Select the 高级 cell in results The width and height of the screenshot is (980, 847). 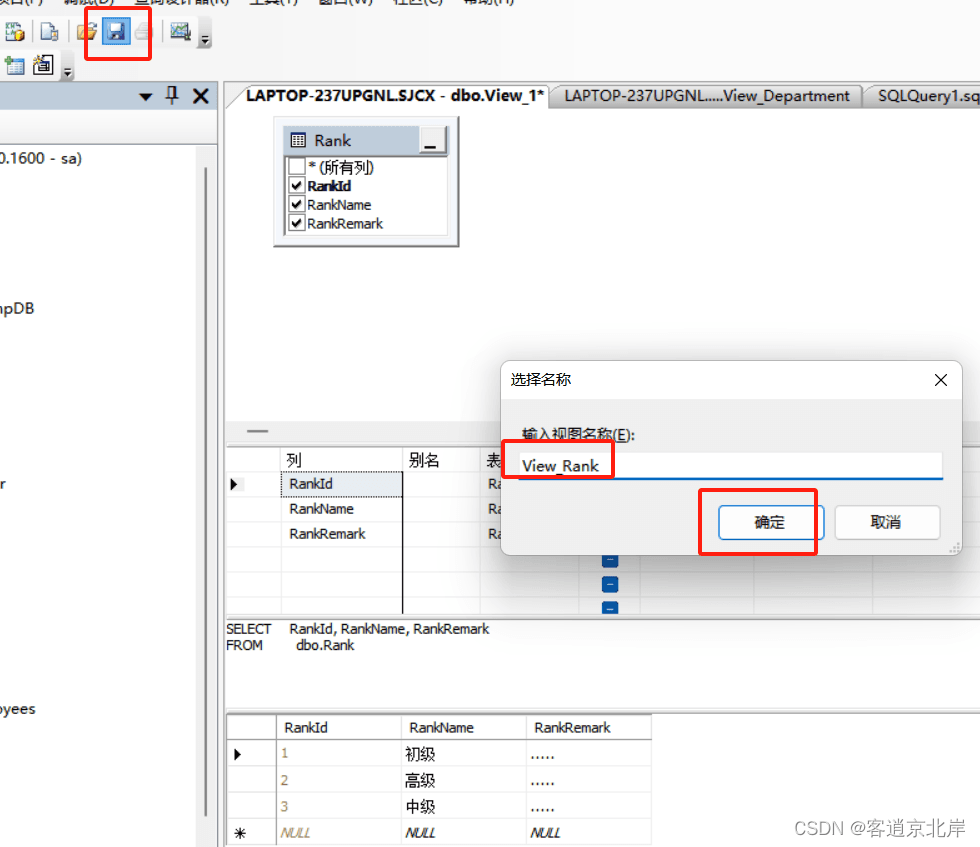pos(464,780)
